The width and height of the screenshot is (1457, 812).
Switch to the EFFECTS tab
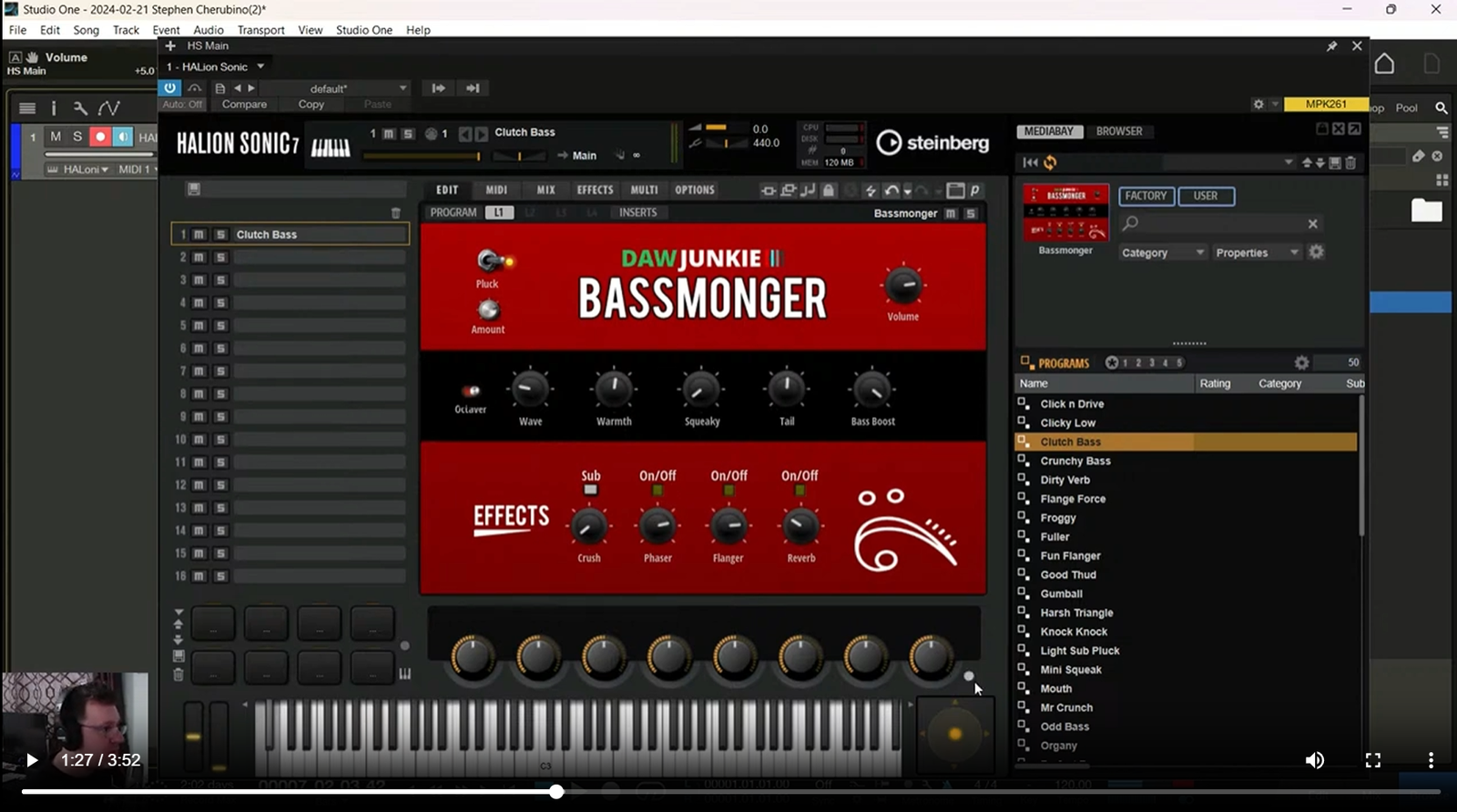point(595,189)
